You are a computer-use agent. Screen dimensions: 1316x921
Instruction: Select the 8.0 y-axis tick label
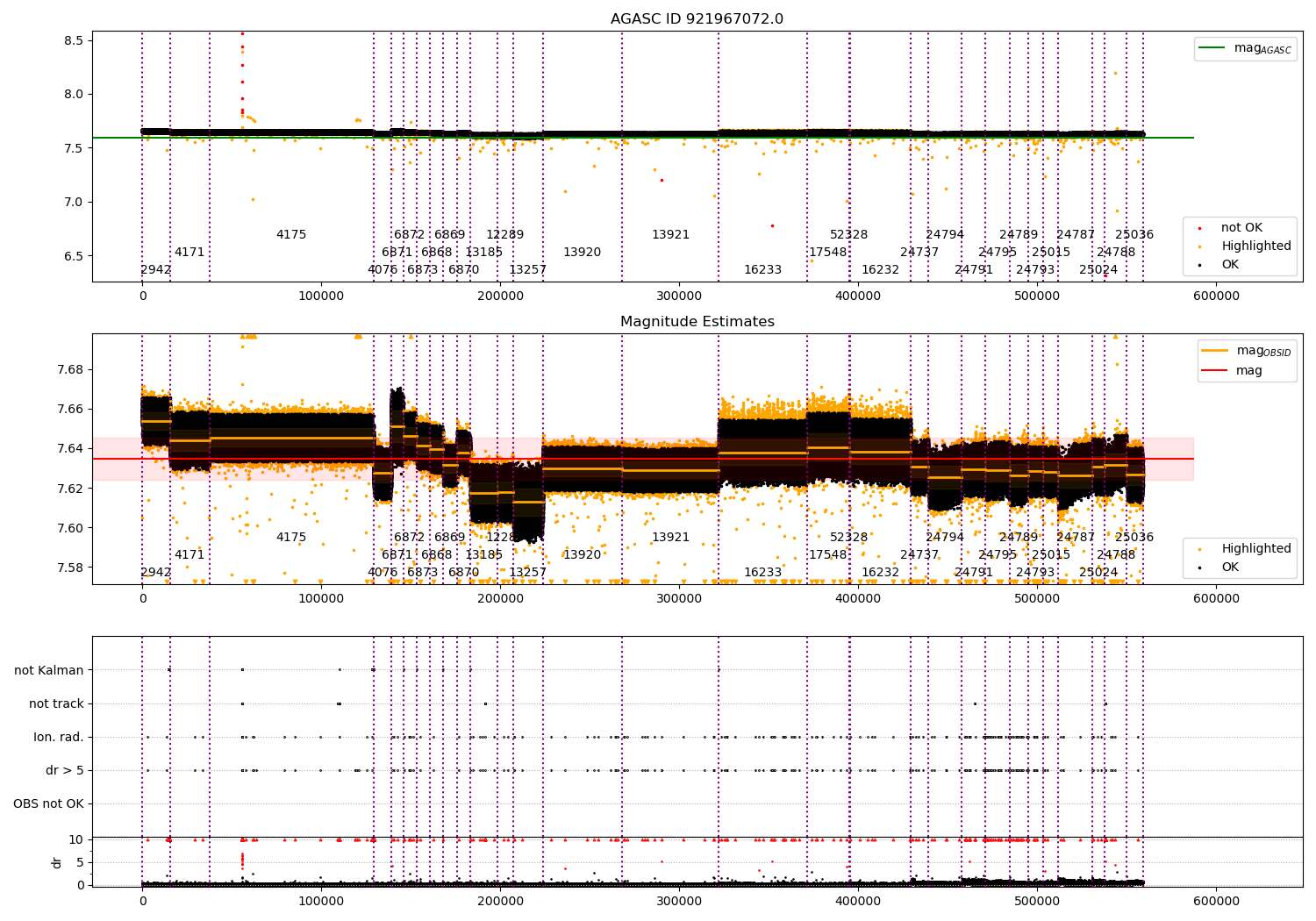coord(75,95)
